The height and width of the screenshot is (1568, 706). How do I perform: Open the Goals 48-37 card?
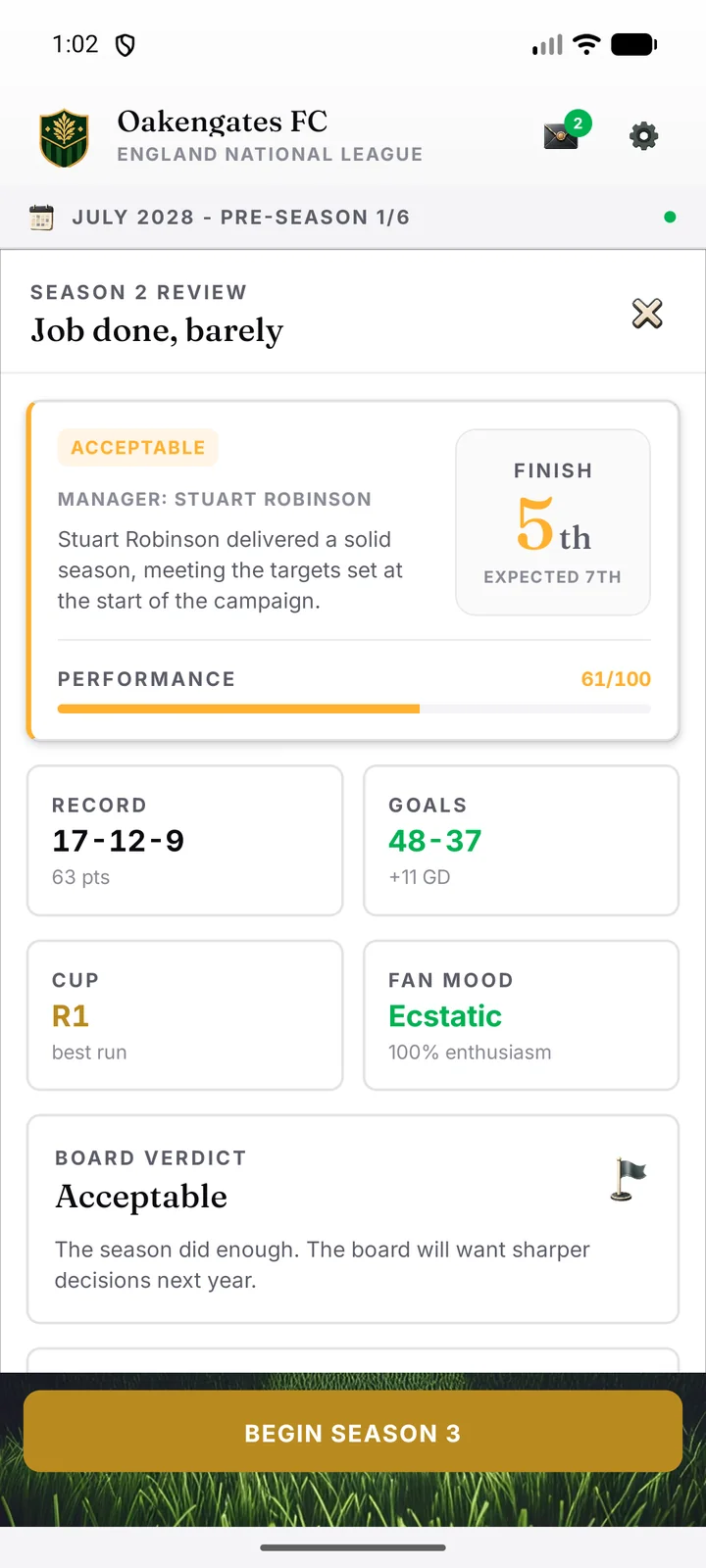click(522, 841)
